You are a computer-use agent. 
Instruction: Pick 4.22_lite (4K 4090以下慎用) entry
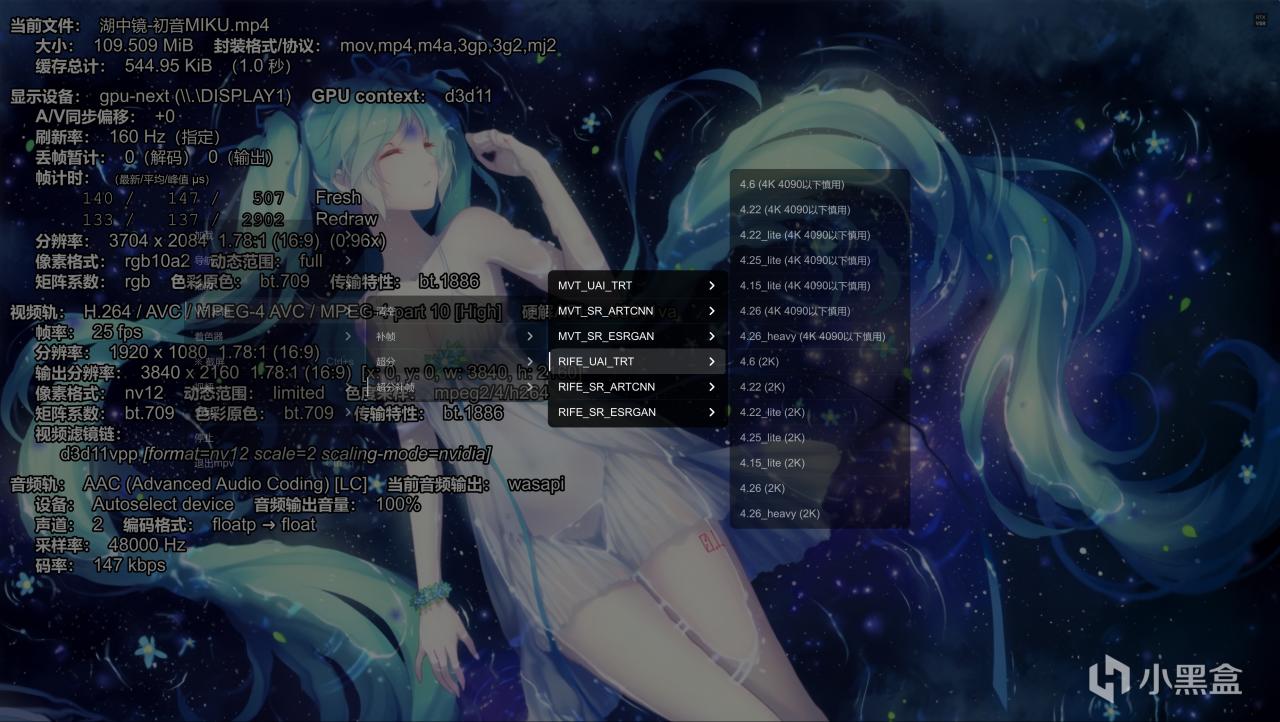click(820, 235)
